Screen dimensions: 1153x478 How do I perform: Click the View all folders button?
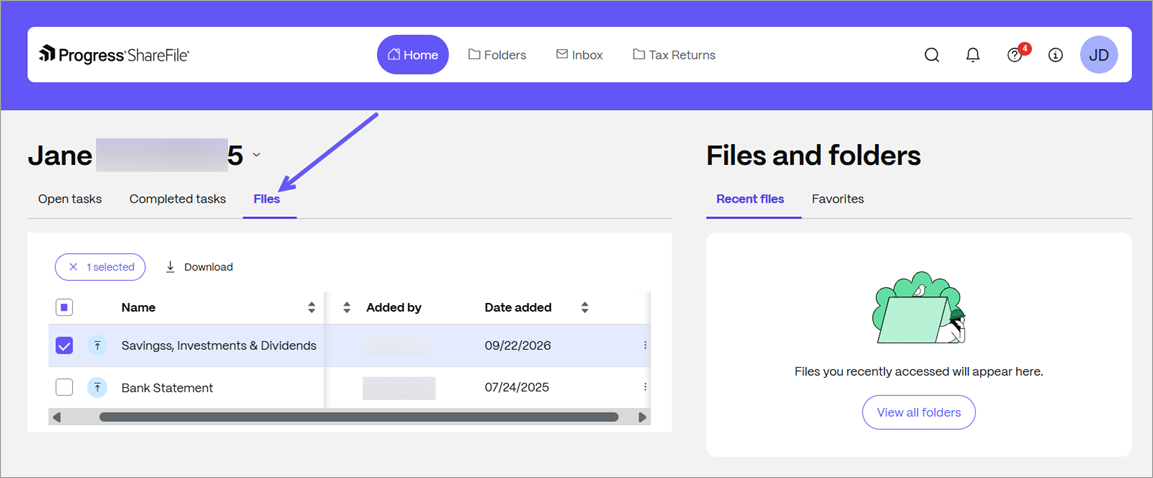918,413
